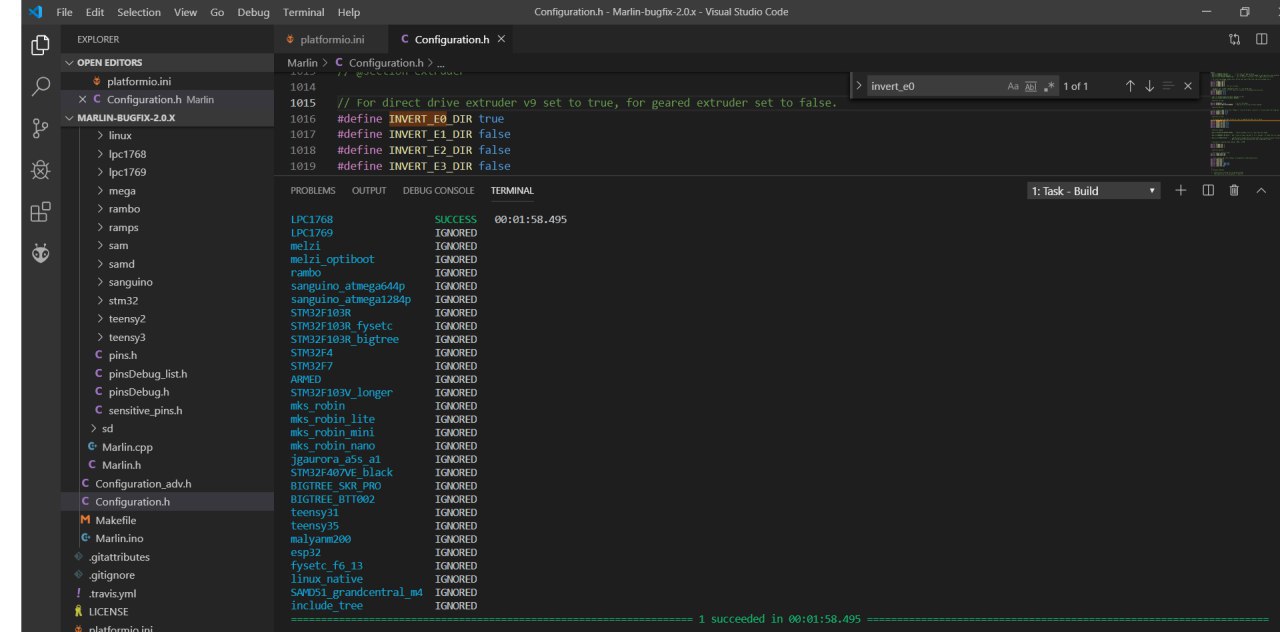Create a new terminal with plus icon

[x=1180, y=190]
